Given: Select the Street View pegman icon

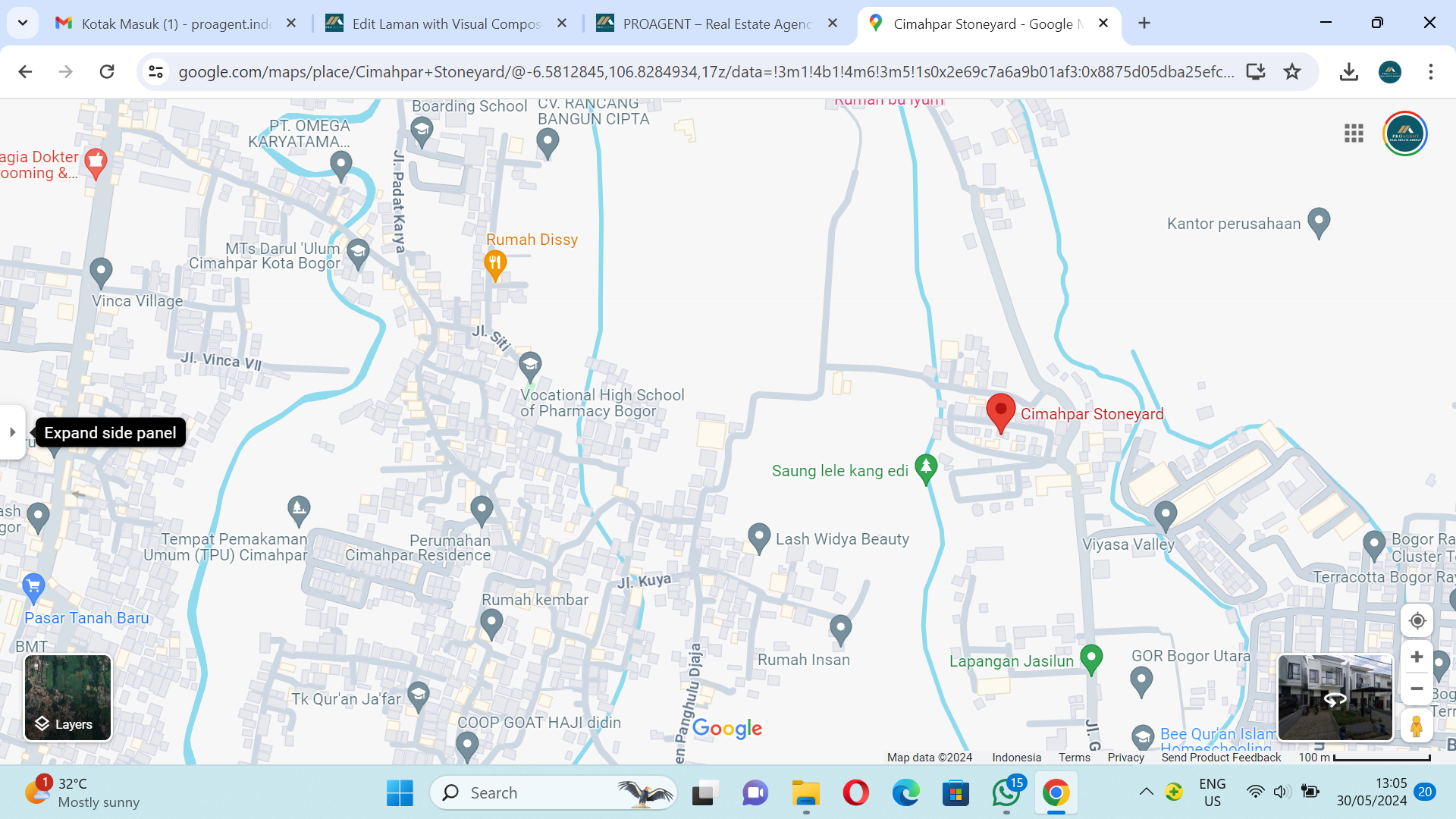Looking at the screenshot, I should [1417, 726].
